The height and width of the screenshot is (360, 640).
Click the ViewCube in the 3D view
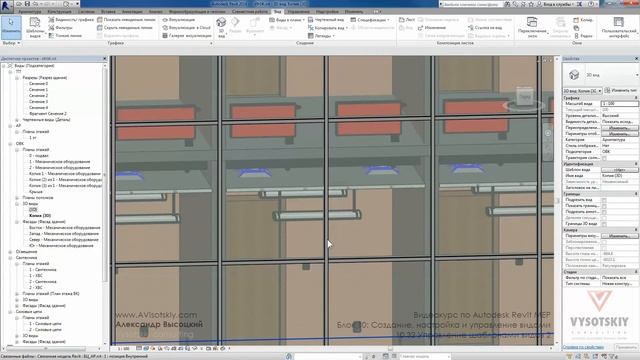[x=524, y=97]
